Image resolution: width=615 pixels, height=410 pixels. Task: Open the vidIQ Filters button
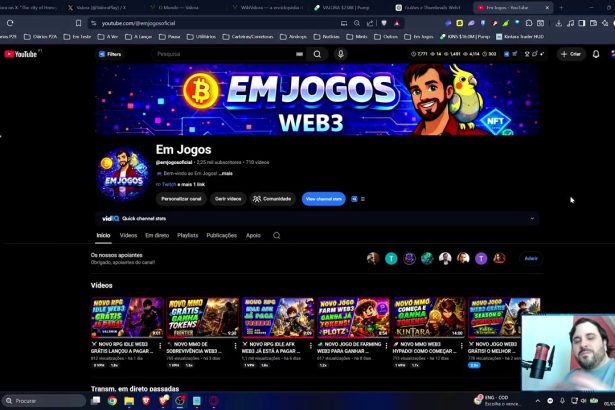tap(110, 54)
